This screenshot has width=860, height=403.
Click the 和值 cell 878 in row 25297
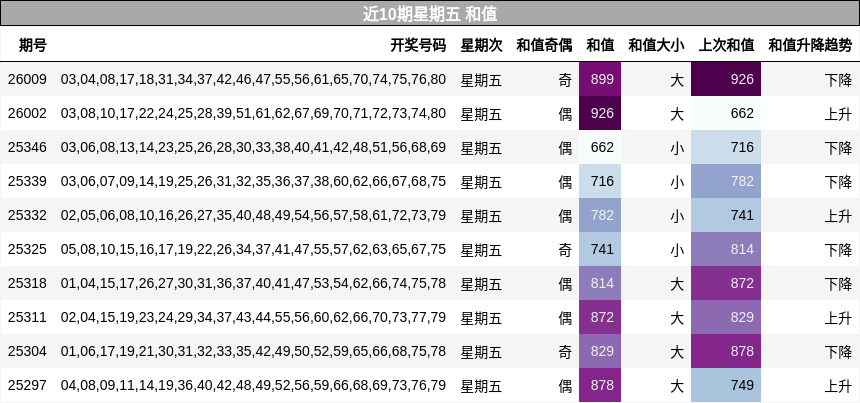600,385
